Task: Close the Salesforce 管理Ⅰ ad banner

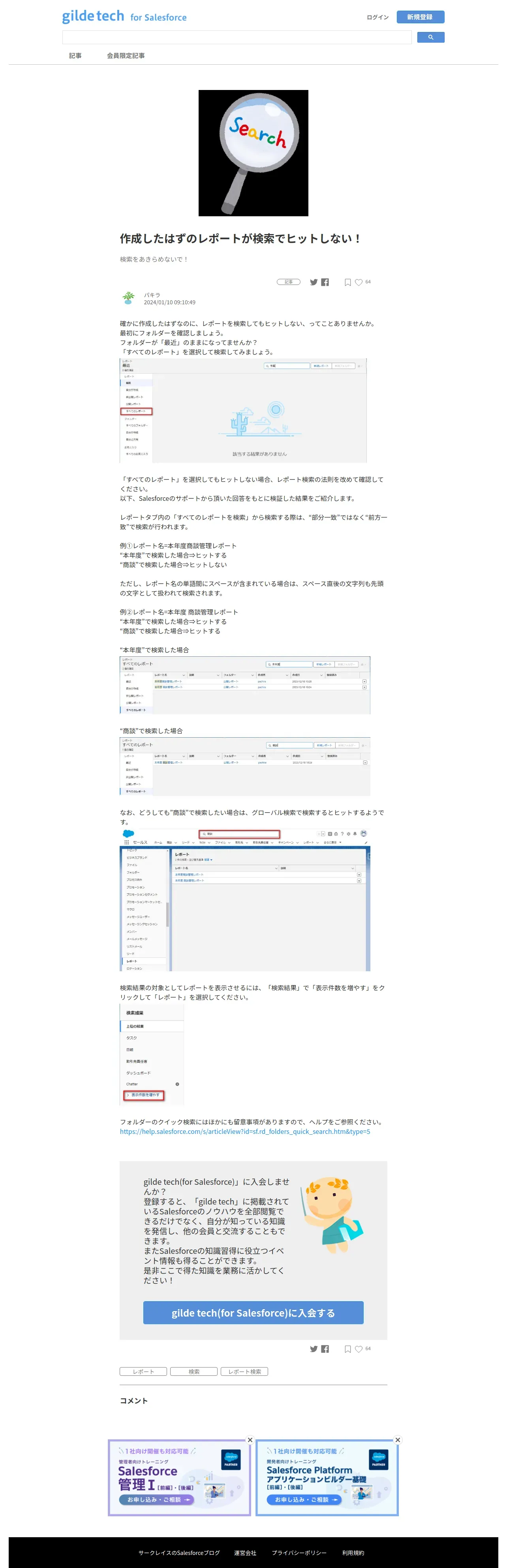Action: point(250,1440)
